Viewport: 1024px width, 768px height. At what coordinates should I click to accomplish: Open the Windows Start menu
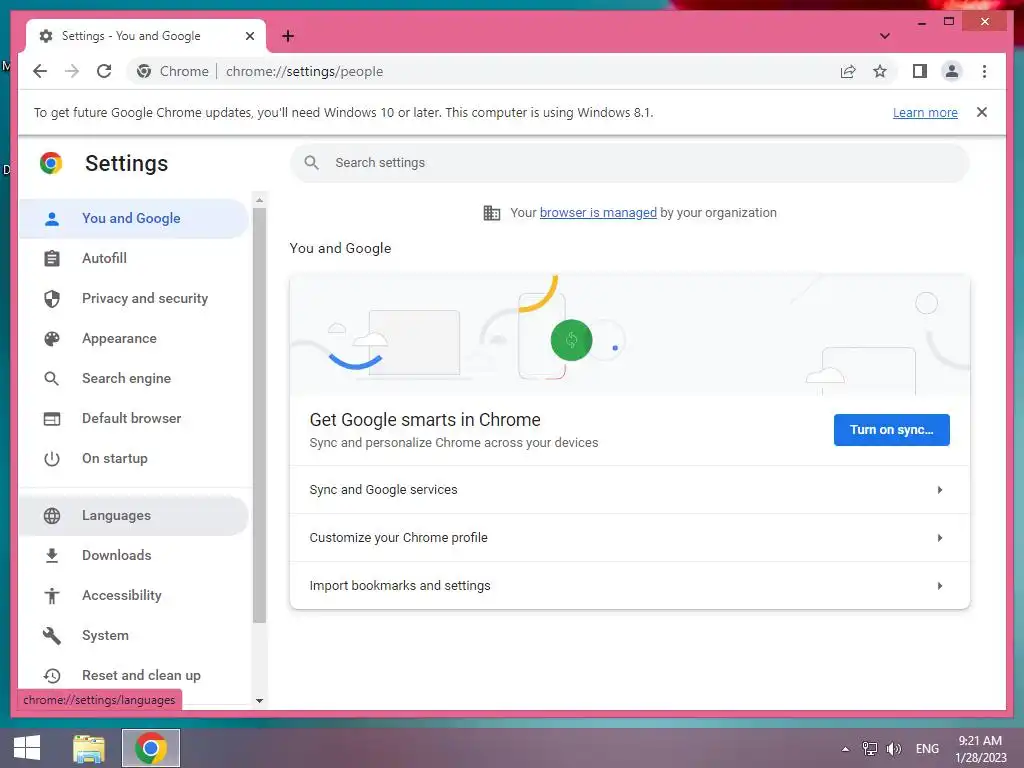[27, 748]
